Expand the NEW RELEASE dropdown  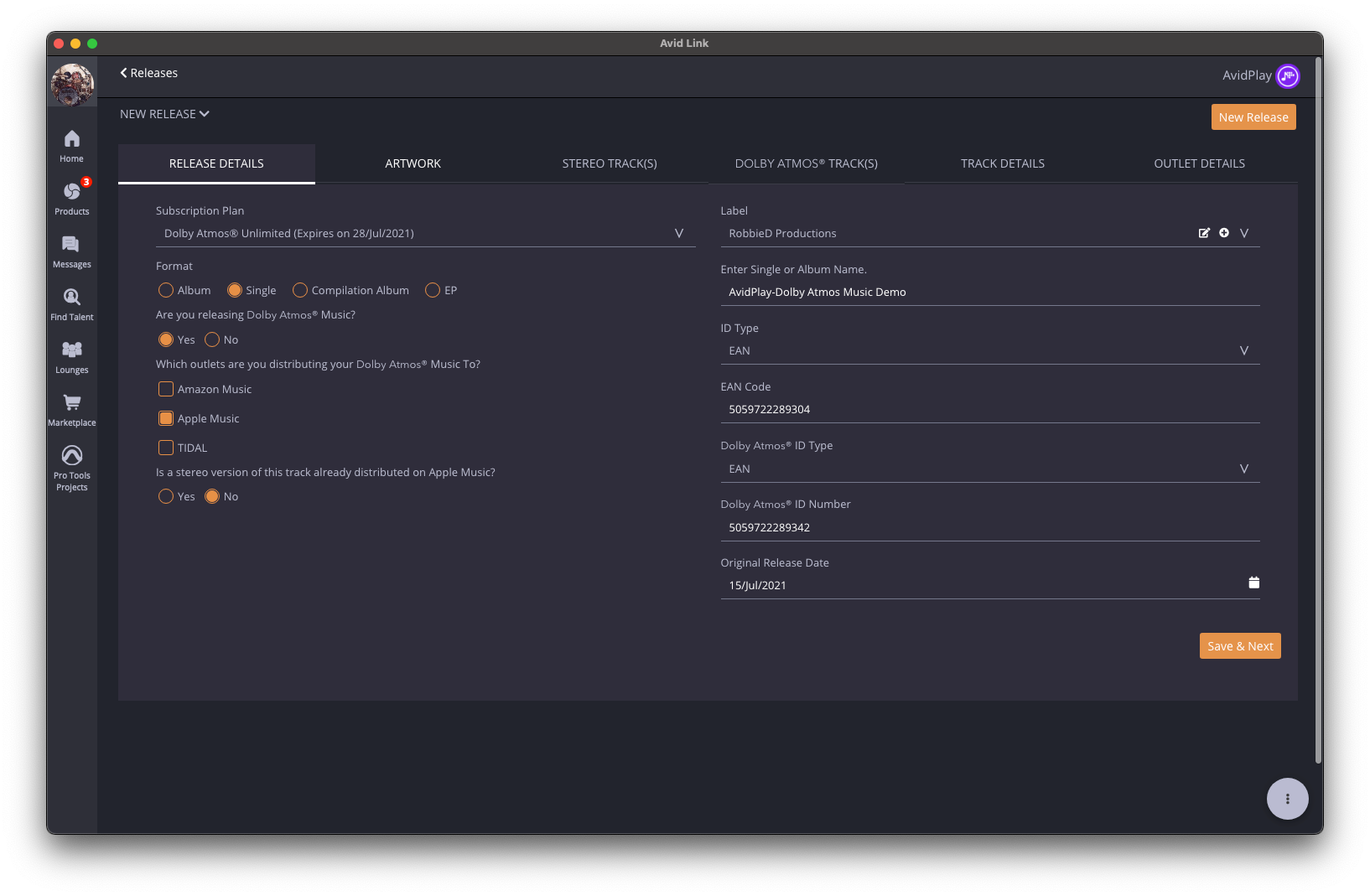coord(164,114)
